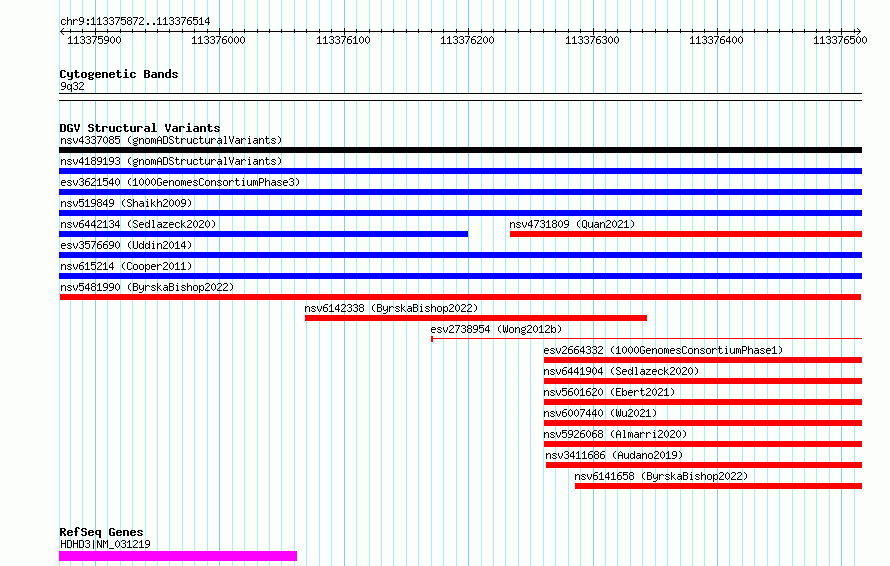890x566 pixels.
Task: Open esv2664332 1000GenomesConsortiumPhase1 label
Action: 663,350
